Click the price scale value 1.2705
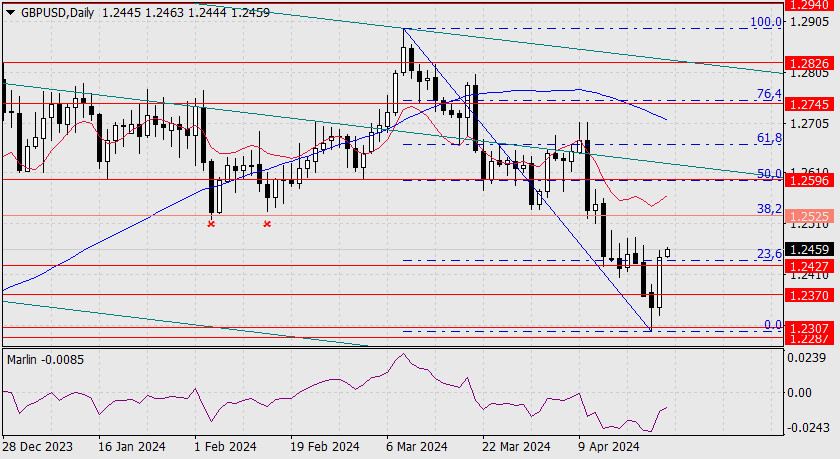840x459 pixels. click(x=809, y=124)
